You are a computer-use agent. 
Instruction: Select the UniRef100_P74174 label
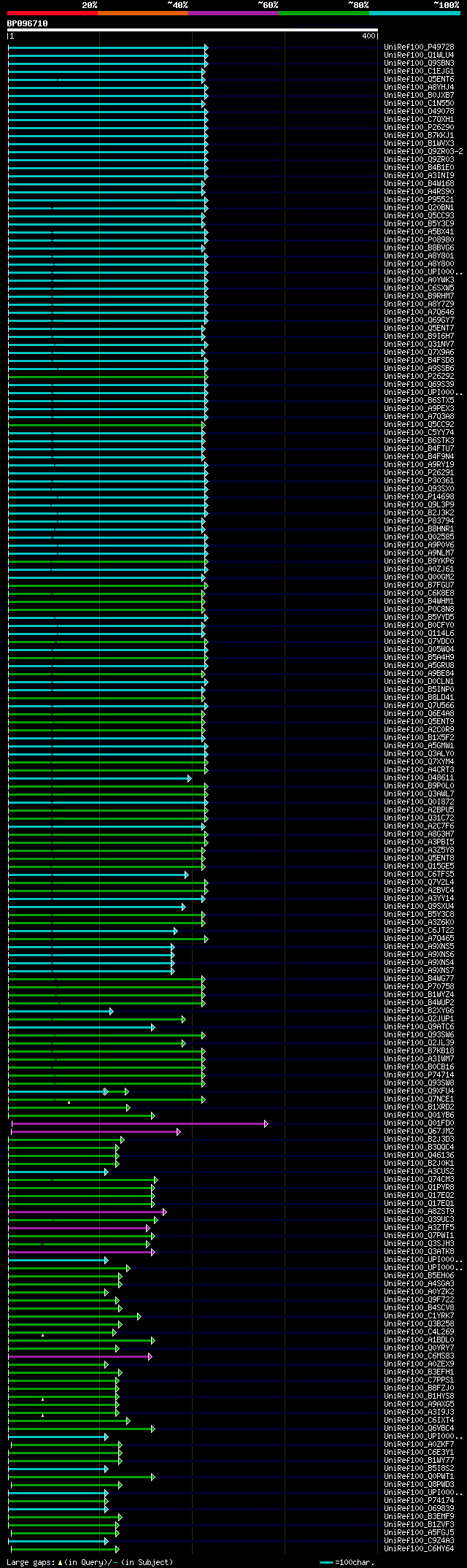pos(419,1500)
